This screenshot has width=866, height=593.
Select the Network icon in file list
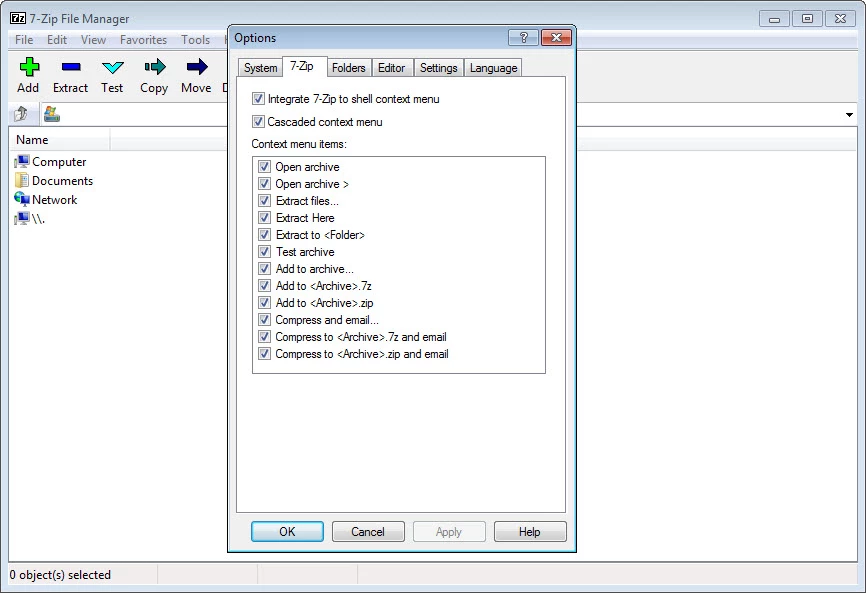click(22, 199)
